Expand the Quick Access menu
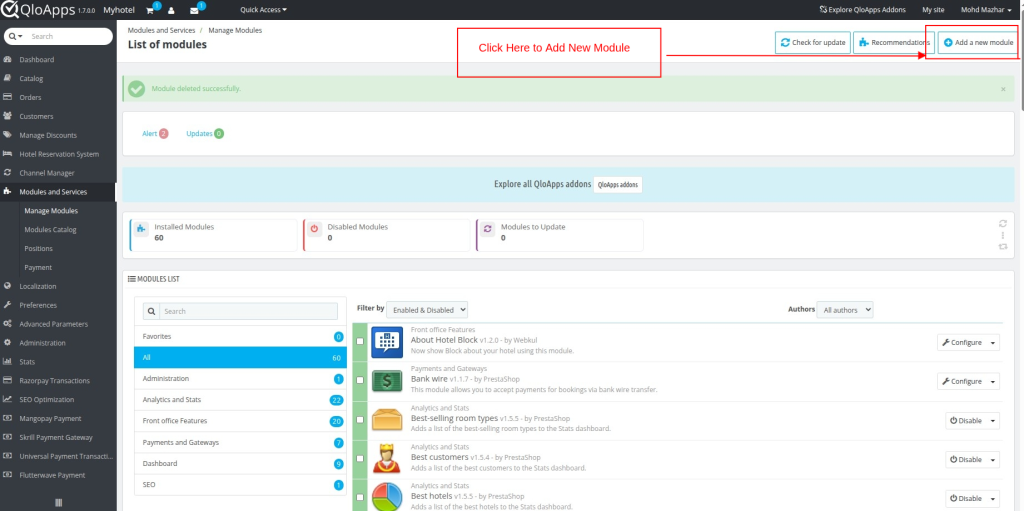The width and height of the screenshot is (1024, 511). click(263, 10)
